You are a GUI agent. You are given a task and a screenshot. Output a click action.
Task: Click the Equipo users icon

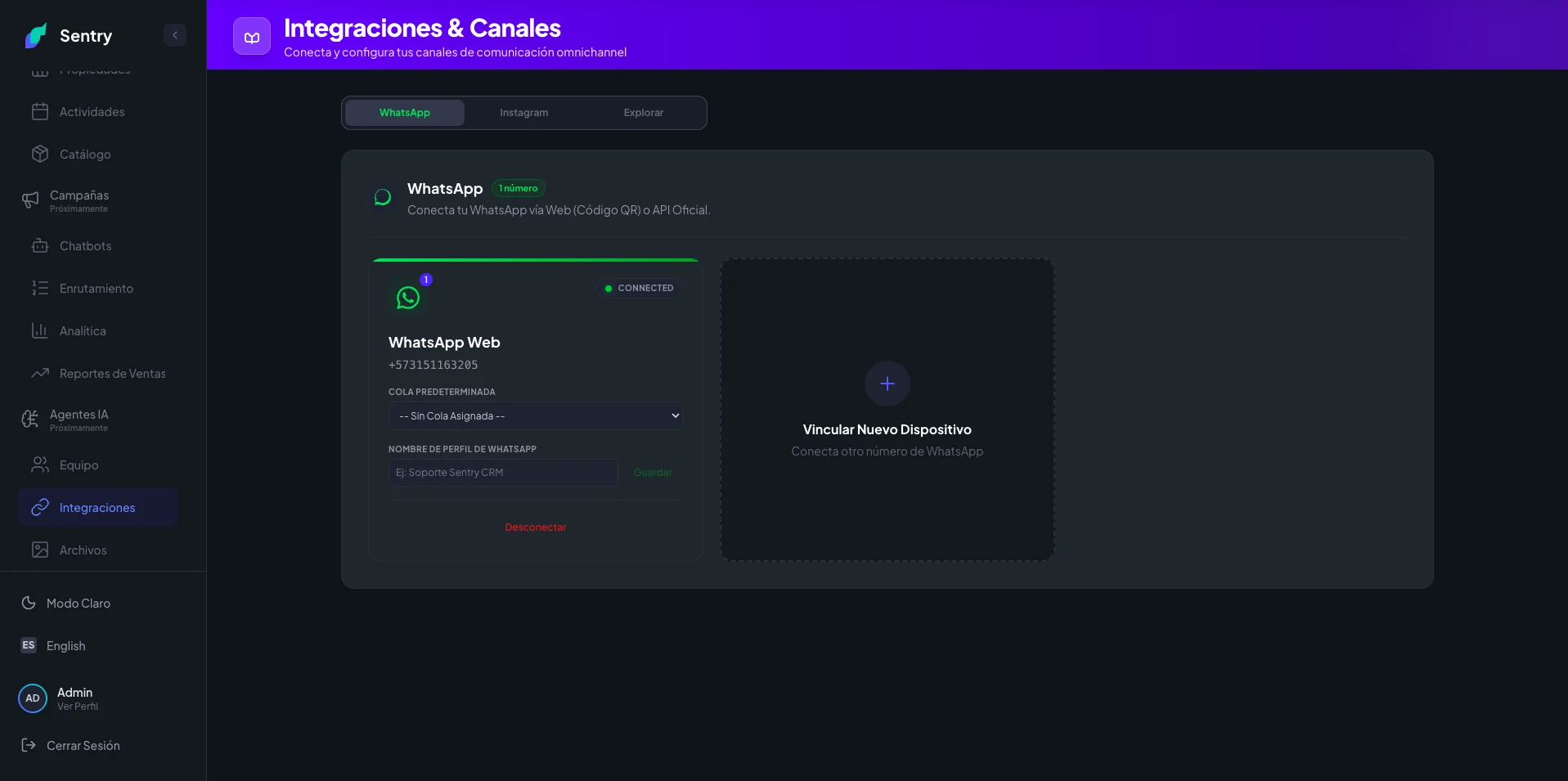[40, 465]
